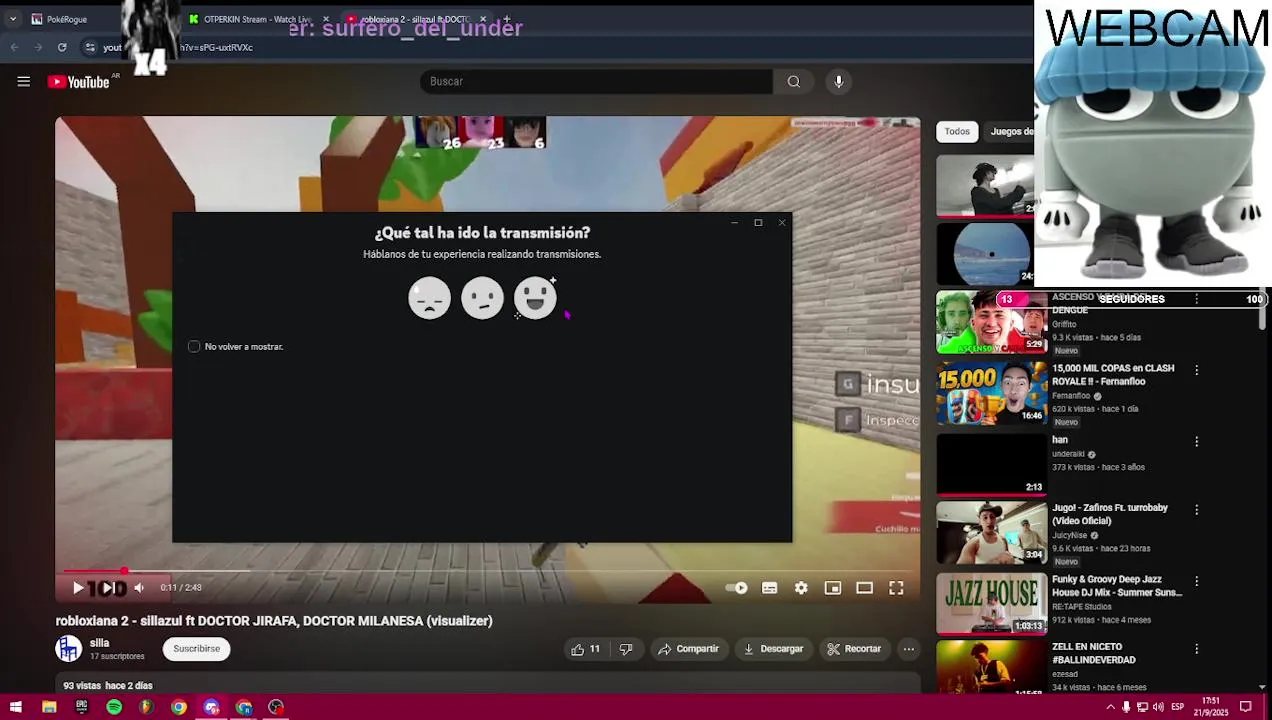Open OBS Studio from the taskbar
1272x720 pixels.
[x=276, y=707]
